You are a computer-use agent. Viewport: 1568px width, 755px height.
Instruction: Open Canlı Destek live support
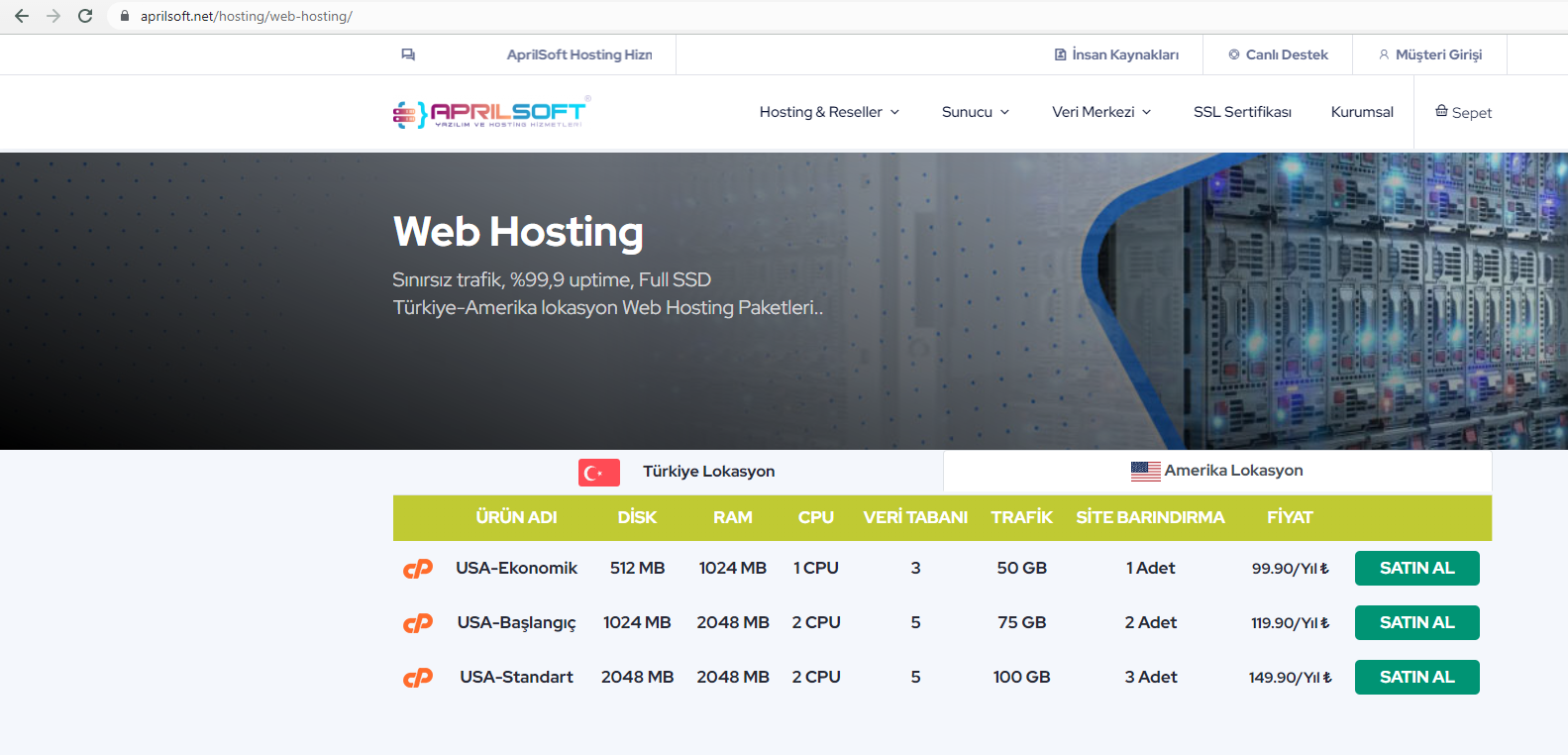pyautogui.click(x=1278, y=54)
